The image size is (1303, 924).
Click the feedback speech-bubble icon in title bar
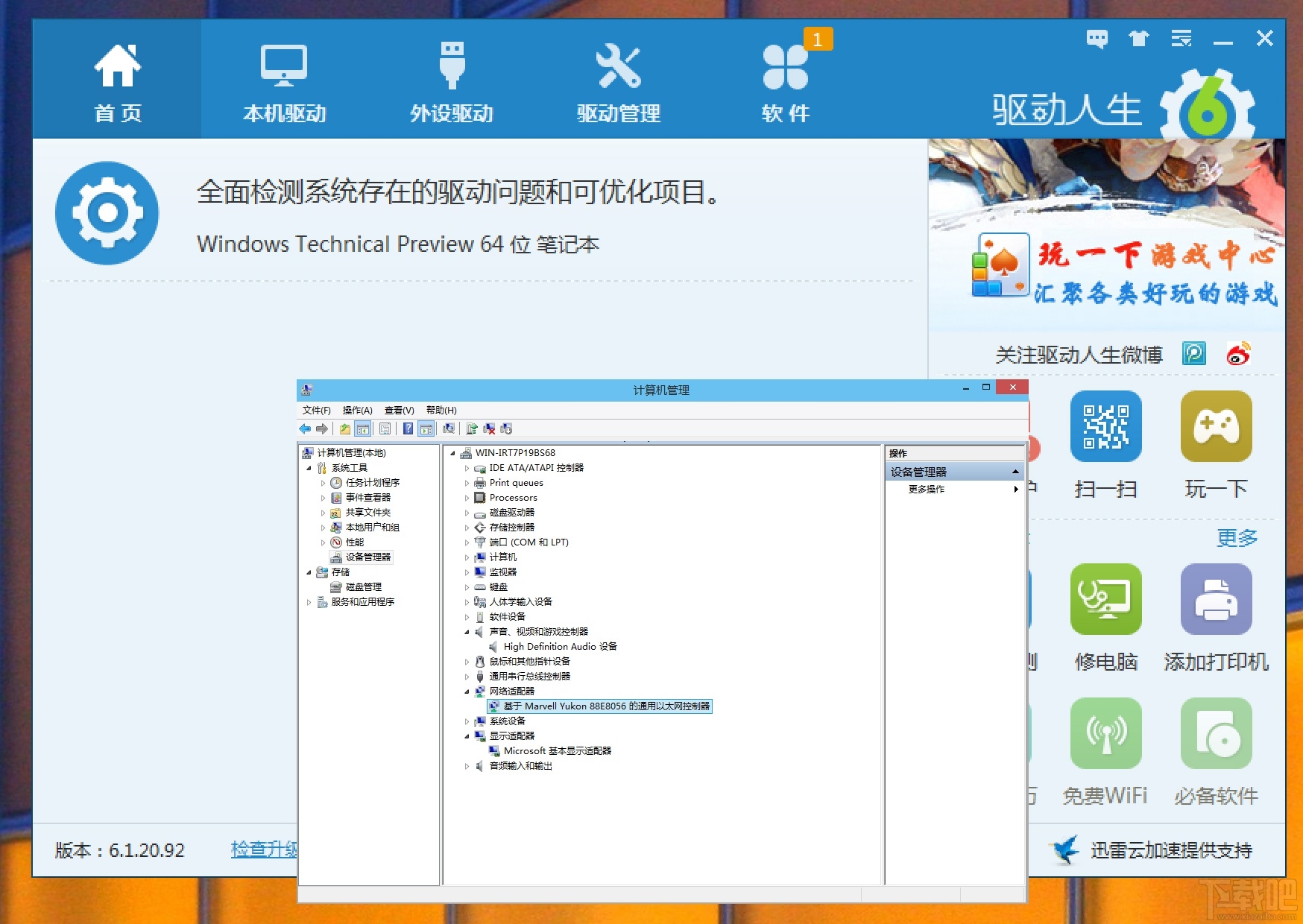pyautogui.click(x=1097, y=39)
